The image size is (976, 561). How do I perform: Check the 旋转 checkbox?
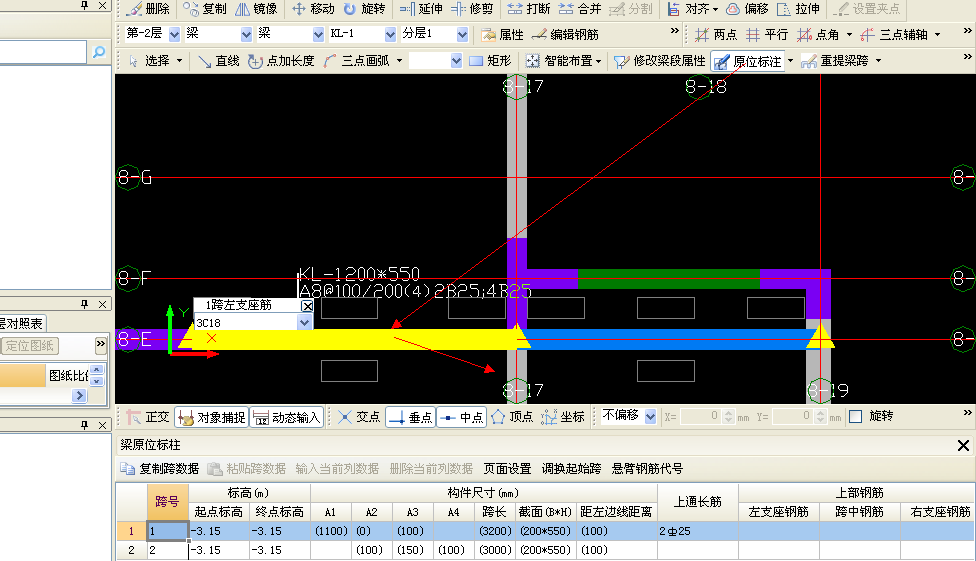click(x=856, y=417)
